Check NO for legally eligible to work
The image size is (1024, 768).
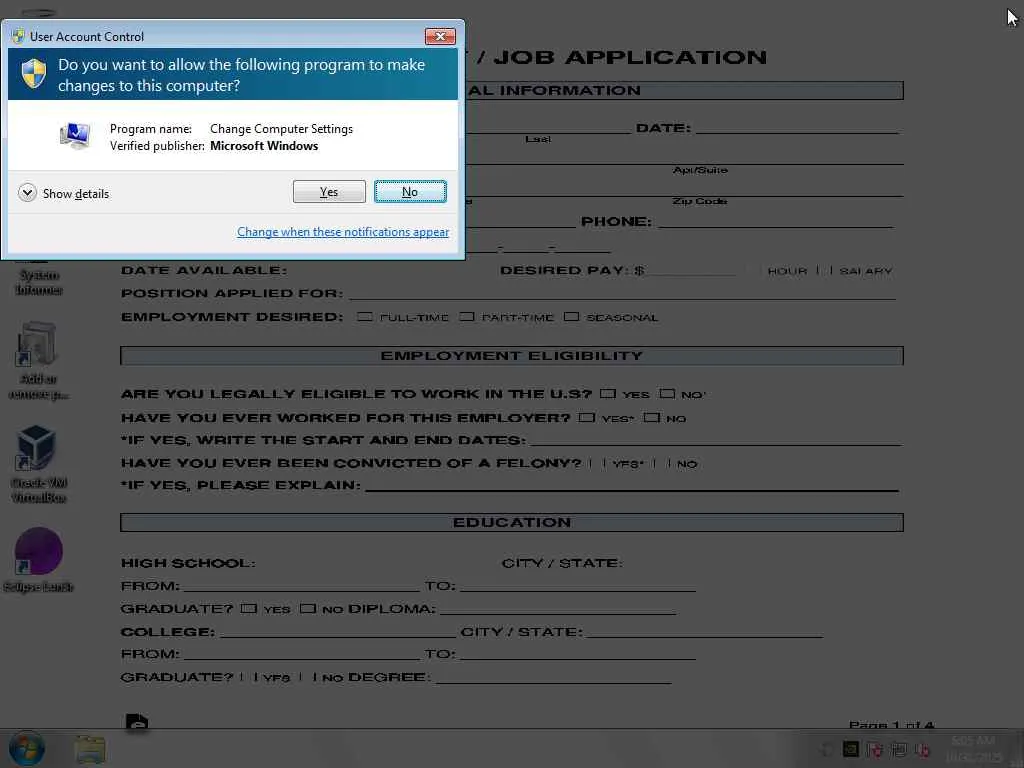coord(667,394)
